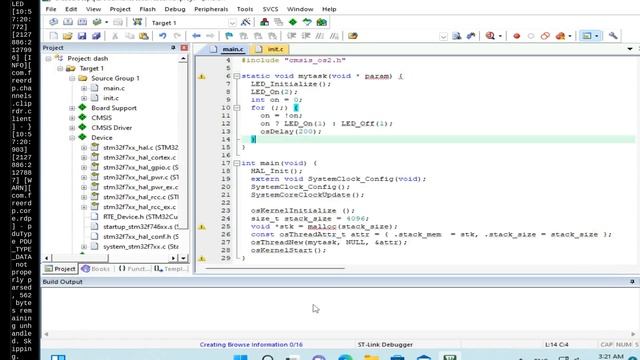
Task: Open Find in Files icon
Action: 353,36
